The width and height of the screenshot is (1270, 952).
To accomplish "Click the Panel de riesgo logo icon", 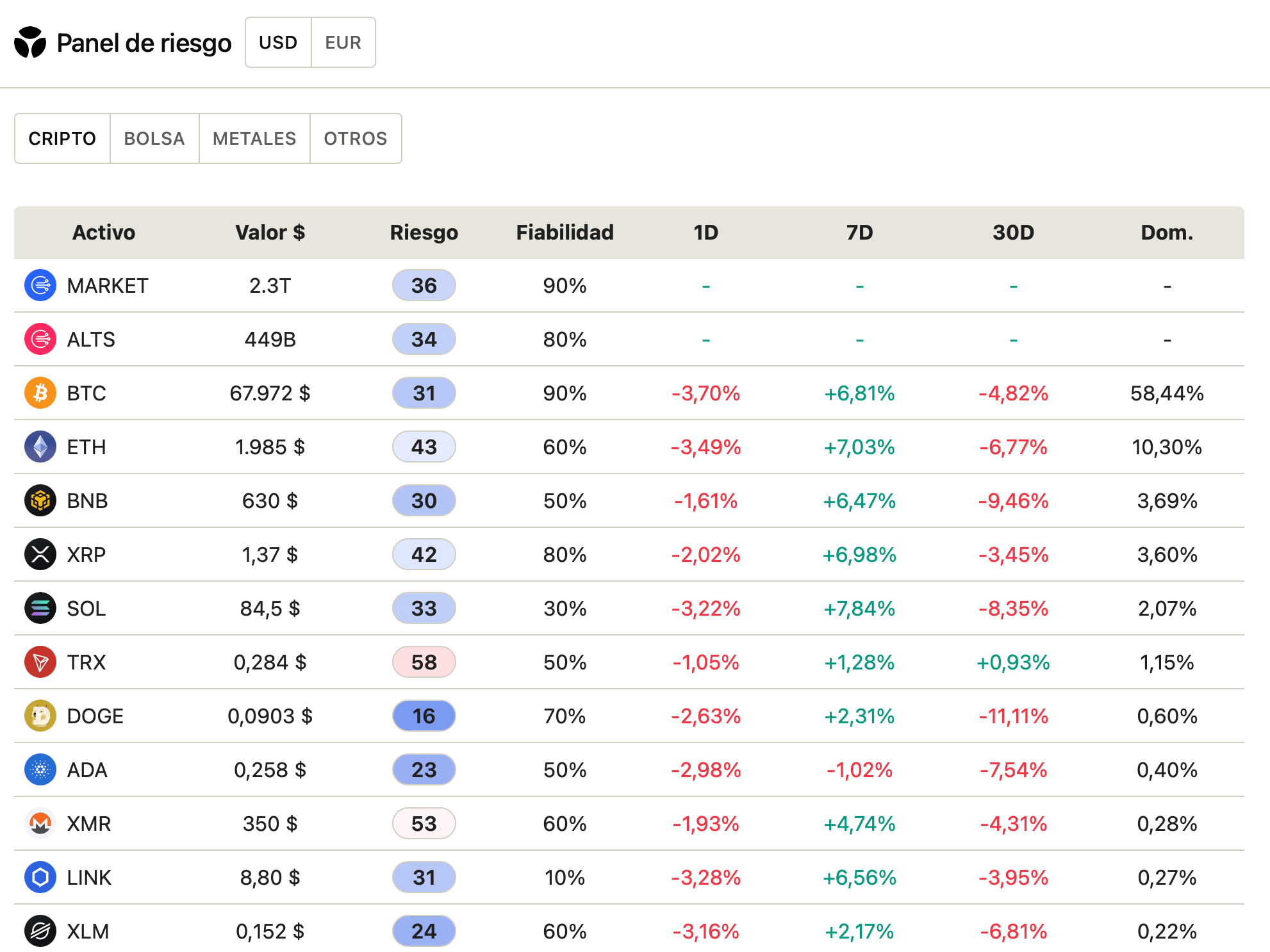I will coord(30,42).
